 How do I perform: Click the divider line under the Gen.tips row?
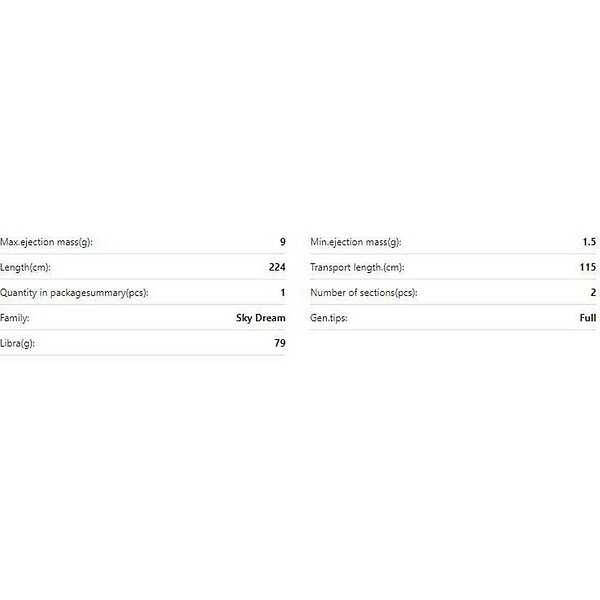pyautogui.click(x=453, y=330)
